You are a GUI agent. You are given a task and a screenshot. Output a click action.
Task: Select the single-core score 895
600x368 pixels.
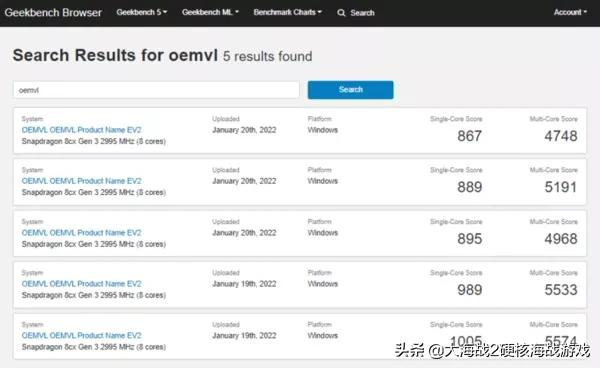(x=470, y=239)
